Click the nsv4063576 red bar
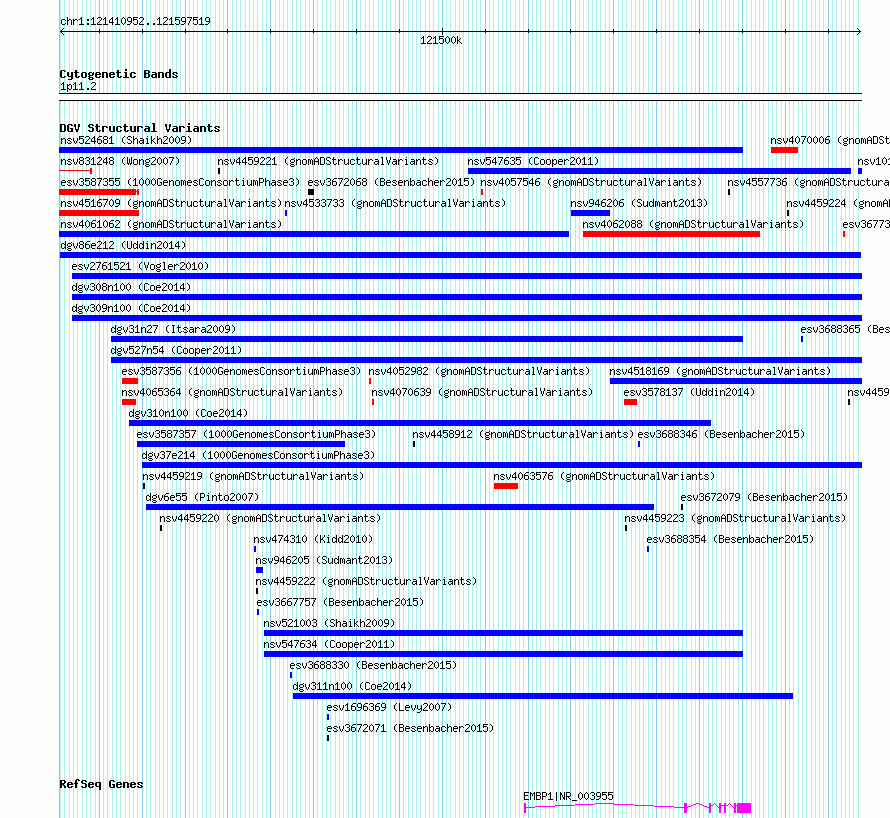The image size is (890, 818). (506, 486)
